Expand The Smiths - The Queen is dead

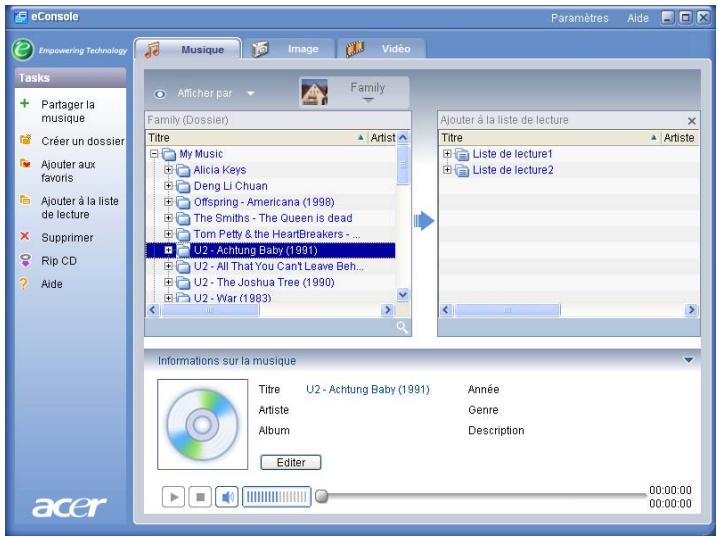tap(168, 218)
